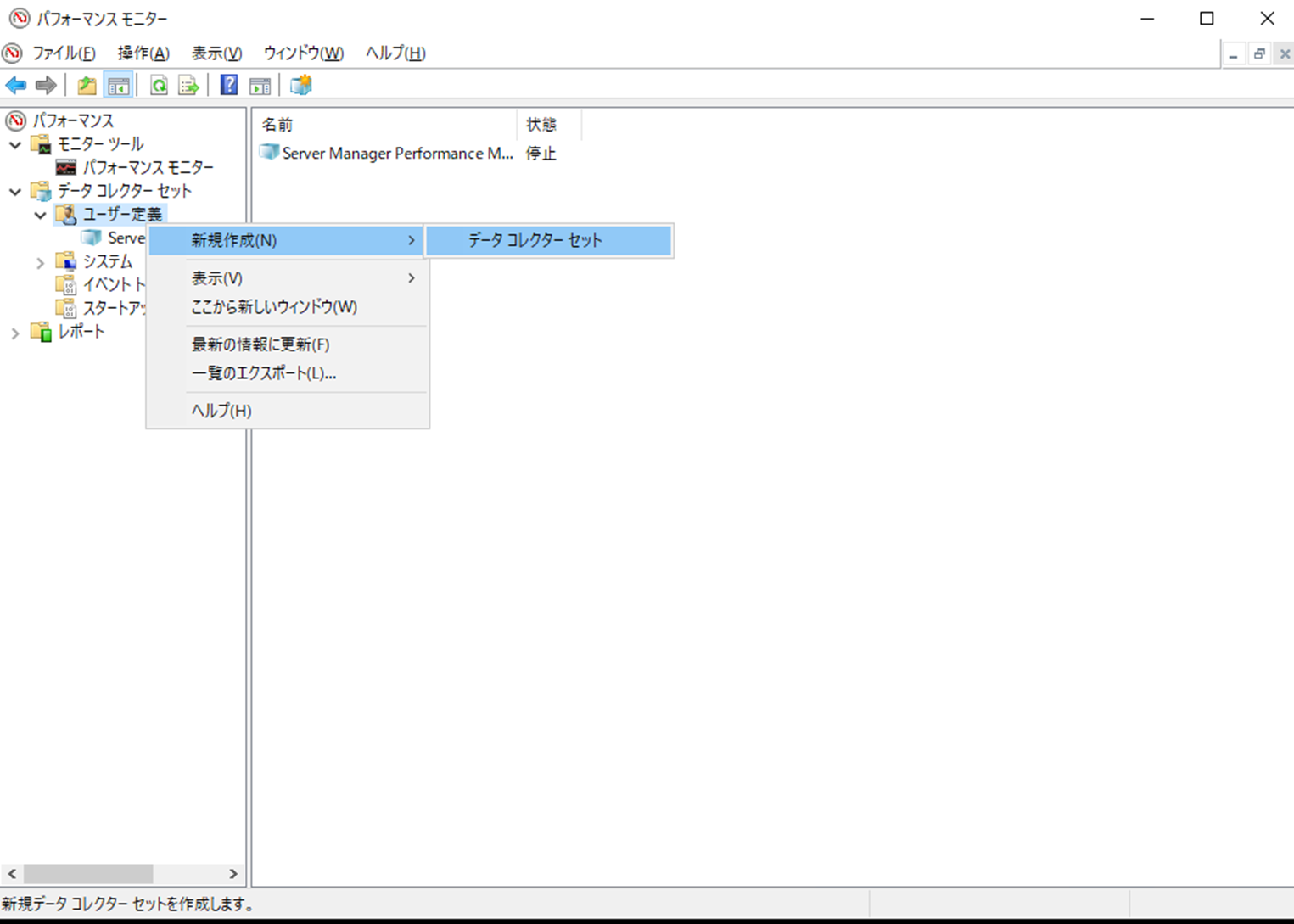
Task: Open the ヘルプ(H) menu in menu bar
Action: click(x=395, y=53)
